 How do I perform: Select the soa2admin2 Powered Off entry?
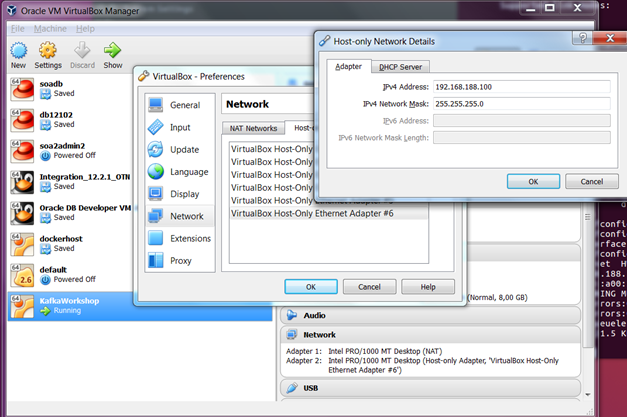(x=70, y=151)
